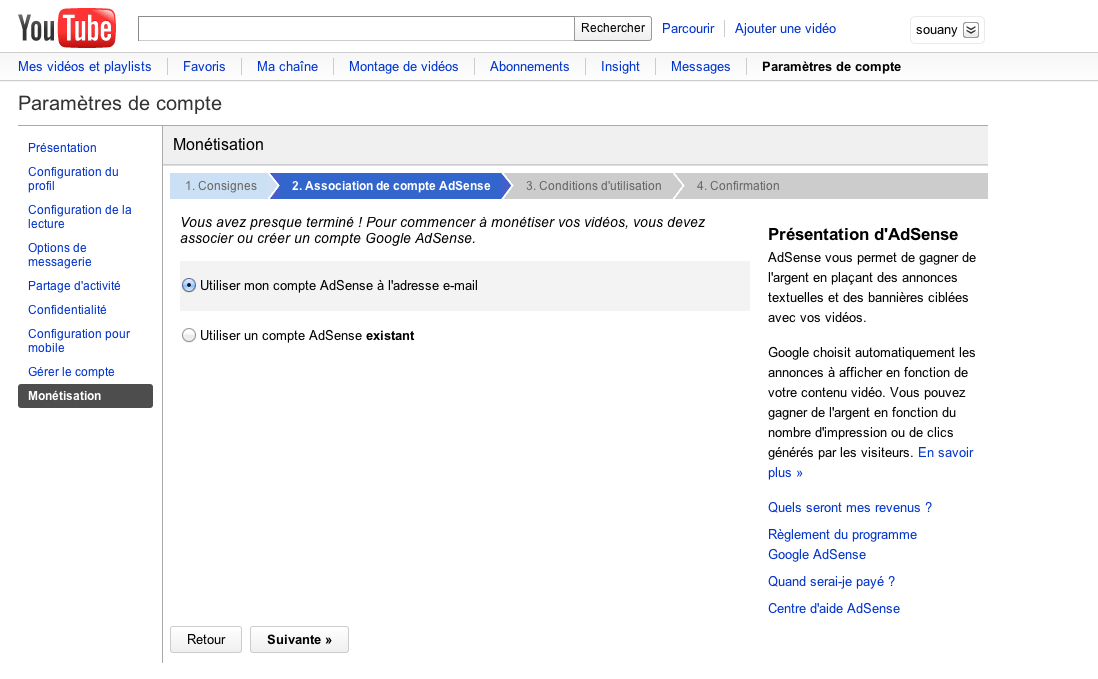The height and width of the screenshot is (679, 1098).
Task: Click the Rechercher search button
Action: (x=613, y=29)
